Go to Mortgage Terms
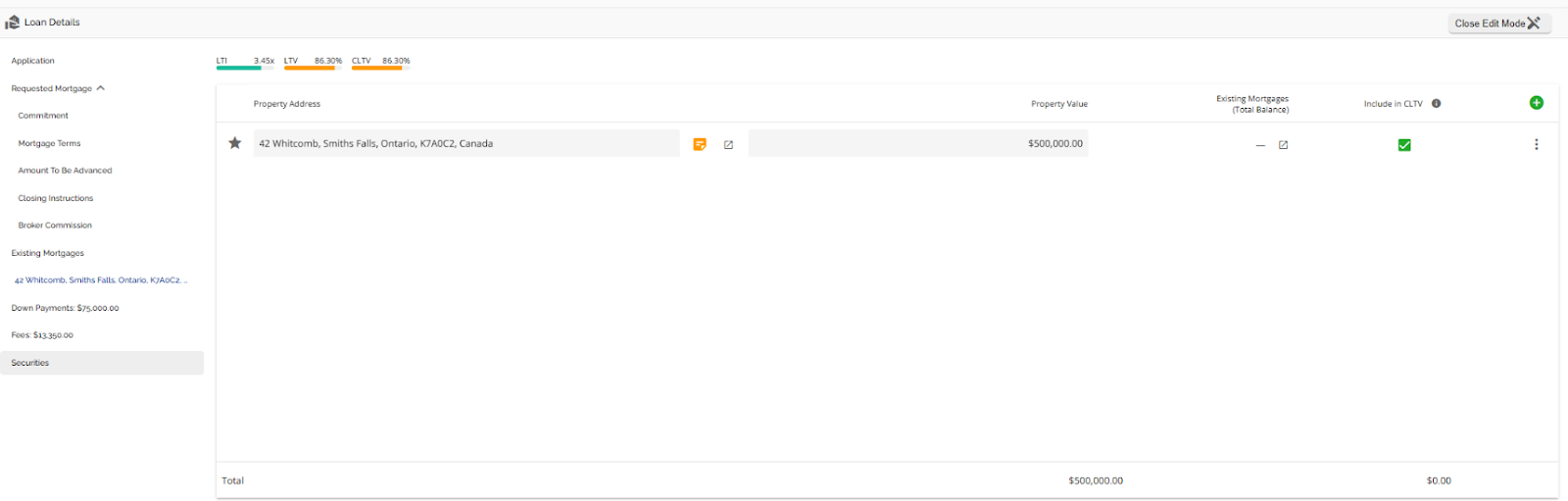This screenshot has width=1568, height=501. [49, 143]
